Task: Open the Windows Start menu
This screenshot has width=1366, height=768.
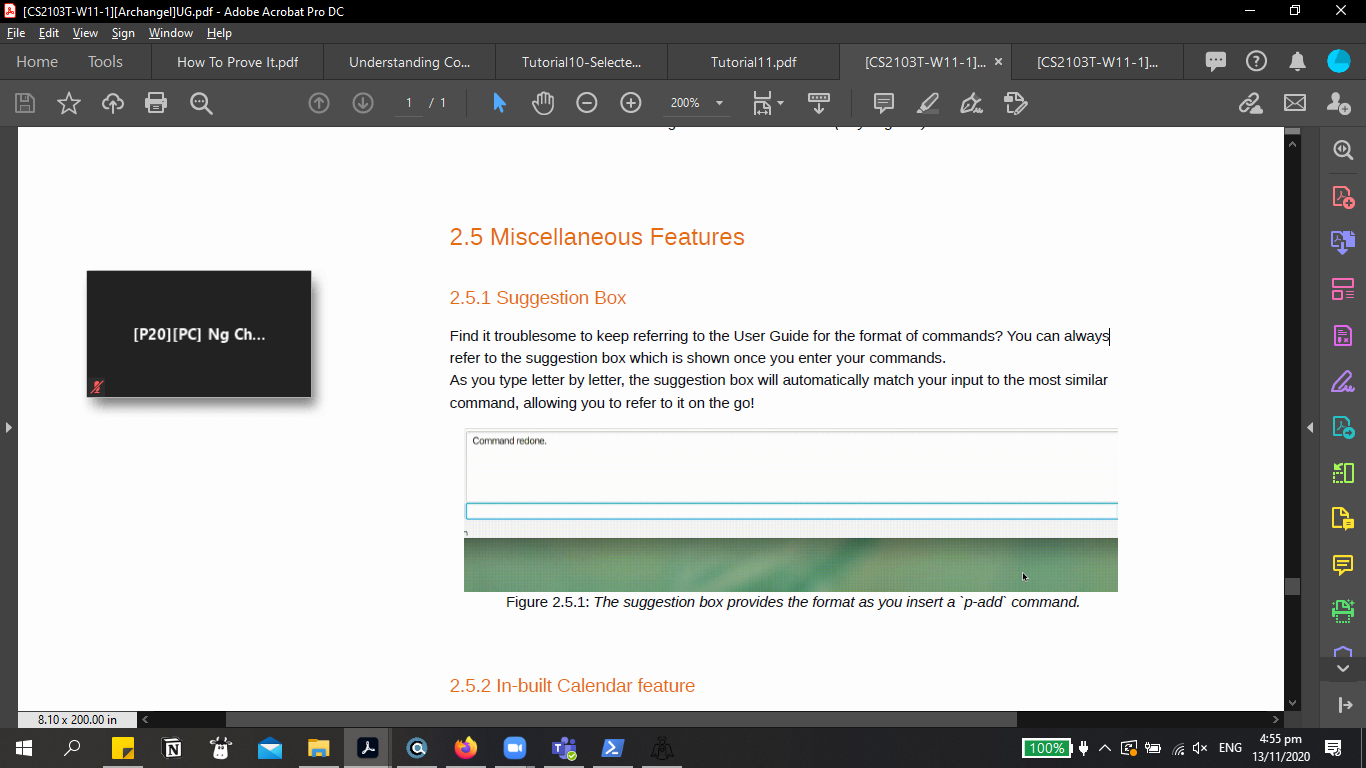Action: click(x=24, y=747)
